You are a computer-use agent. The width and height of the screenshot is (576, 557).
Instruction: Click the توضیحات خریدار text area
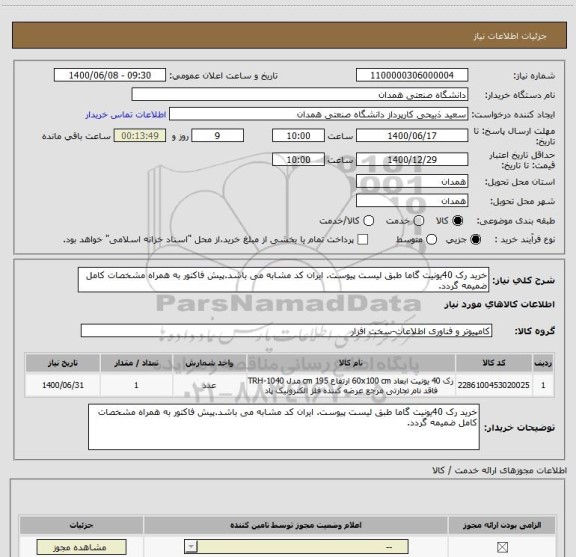[x=284, y=427]
